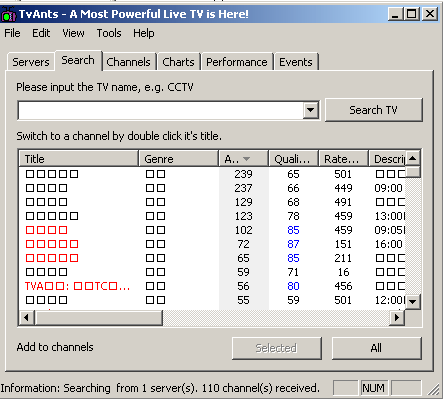The image size is (443, 399).
Task: Sort by the Rate... column header
Action: click(x=344, y=159)
